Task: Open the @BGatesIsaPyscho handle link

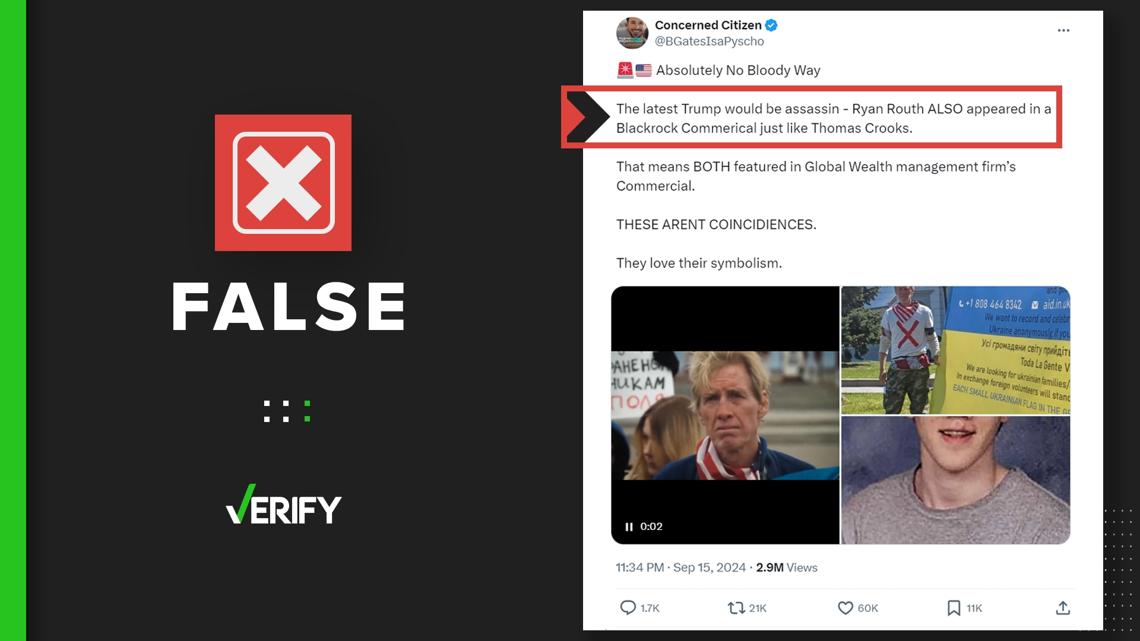Action: (709, 41)
